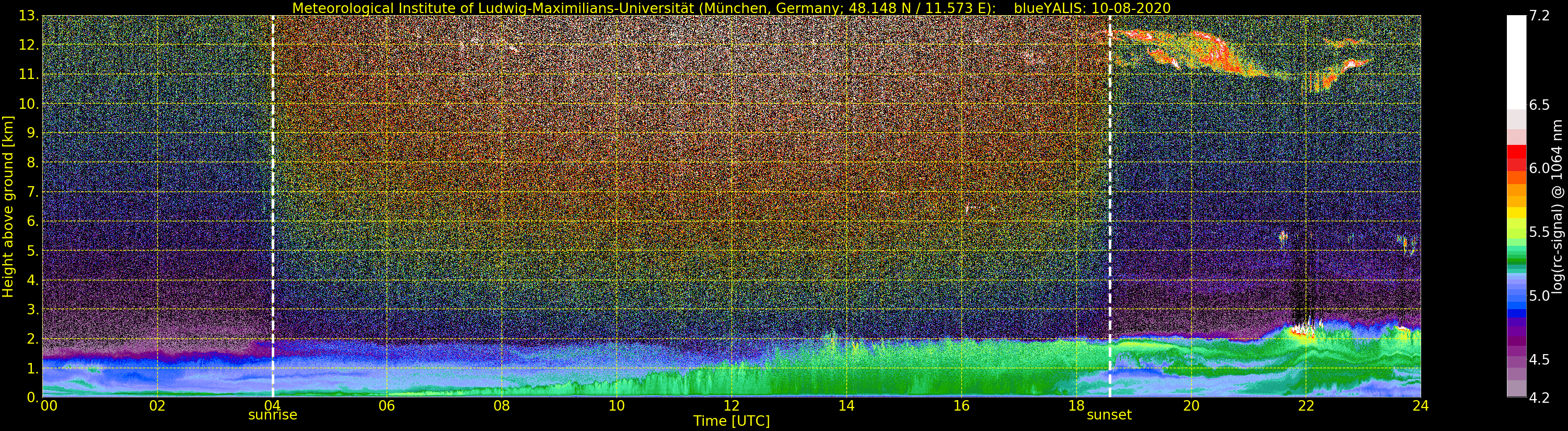The image size is (1568, 431).
Task: Click the colorbar tick label '5.5'
Action: point(1539,232)
